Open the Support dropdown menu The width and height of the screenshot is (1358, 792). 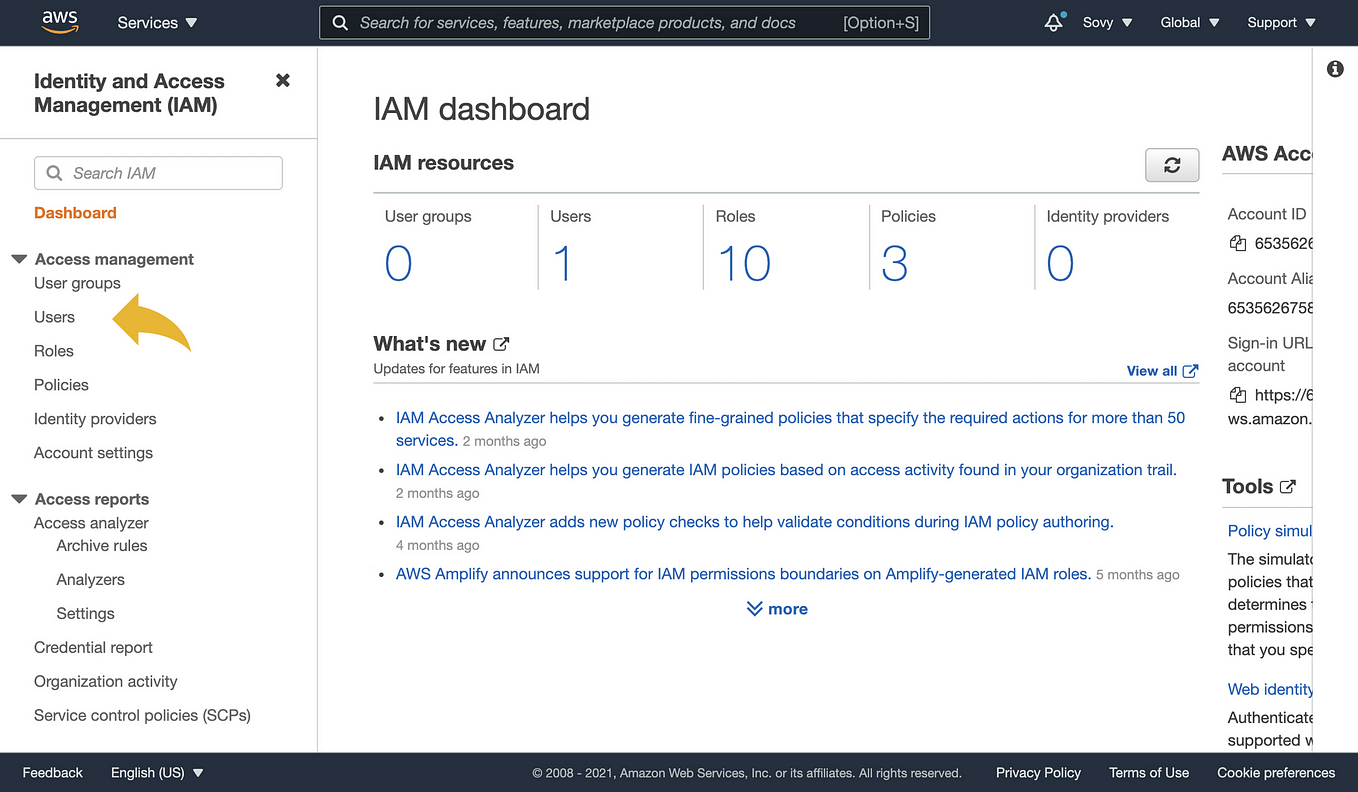(x=1282, y=22)
